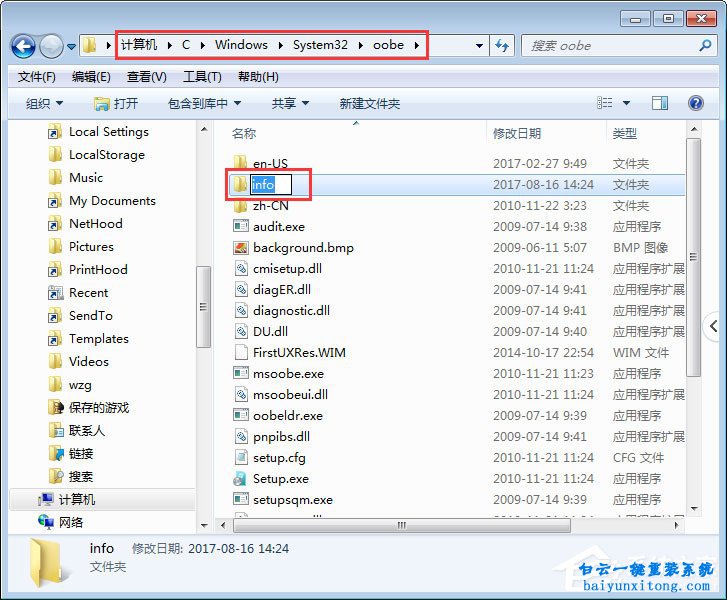
Task: Navigate to 计算机 in the address bar
Action: pyautogui.click(x=139, y=45)
